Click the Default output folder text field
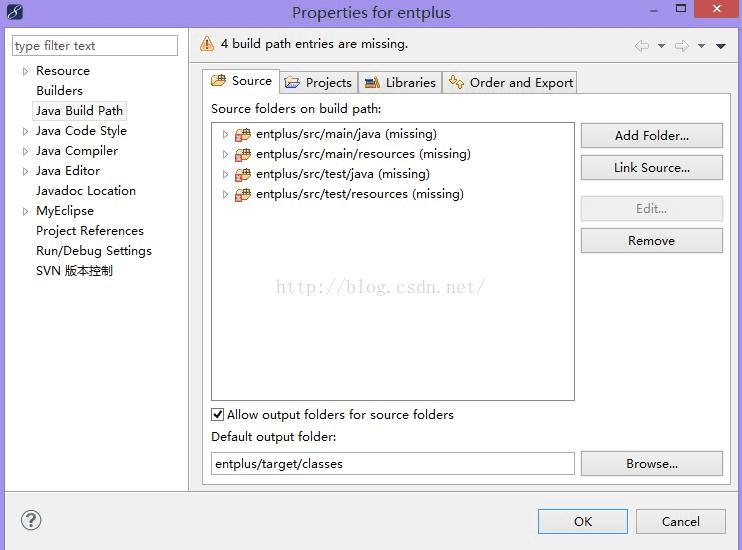Image resolution: width=742 pixels, height=550 pixels. (x=392, y=463)
